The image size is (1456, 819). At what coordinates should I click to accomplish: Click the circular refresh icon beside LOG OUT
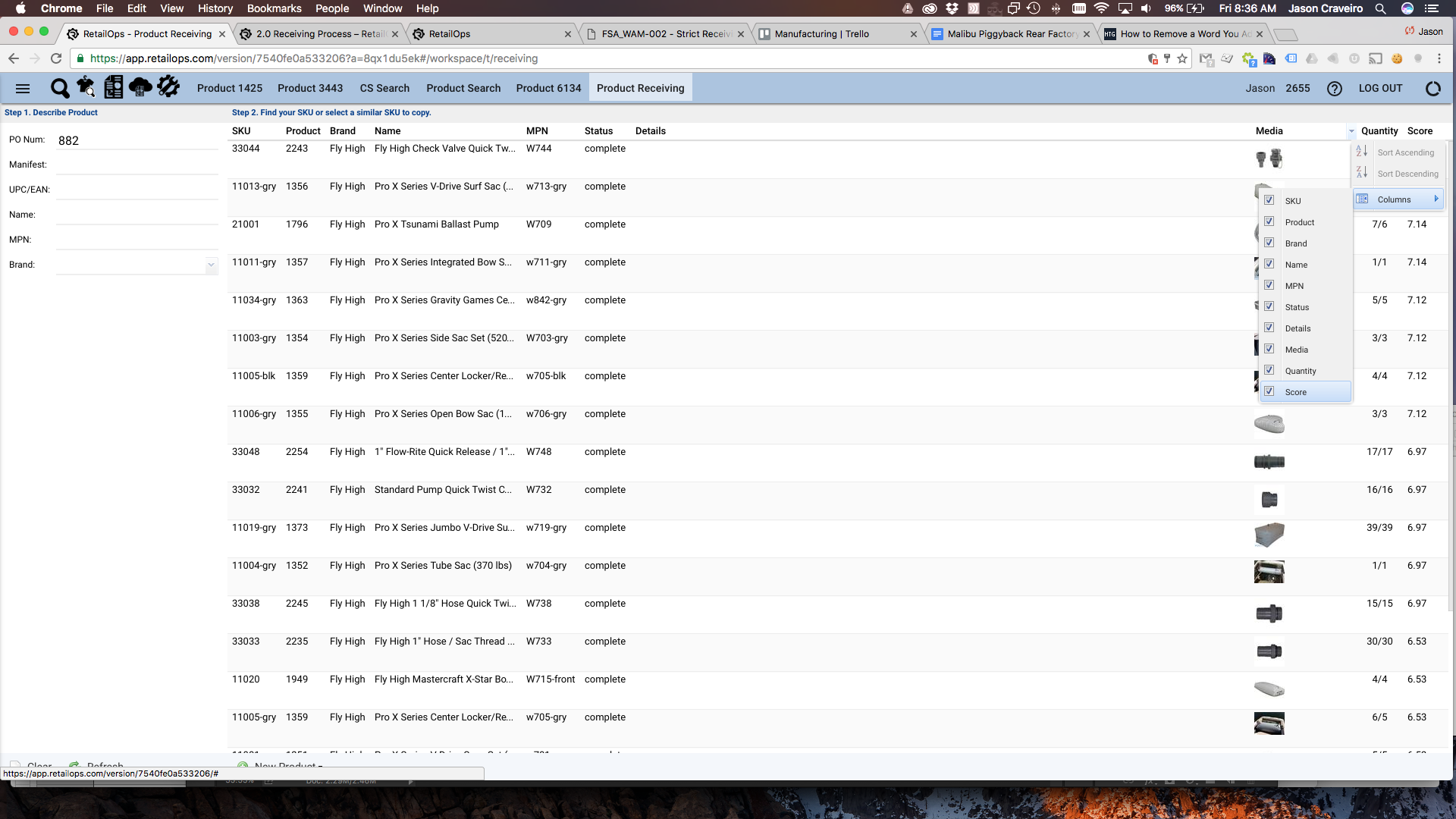click(1432, 89)
